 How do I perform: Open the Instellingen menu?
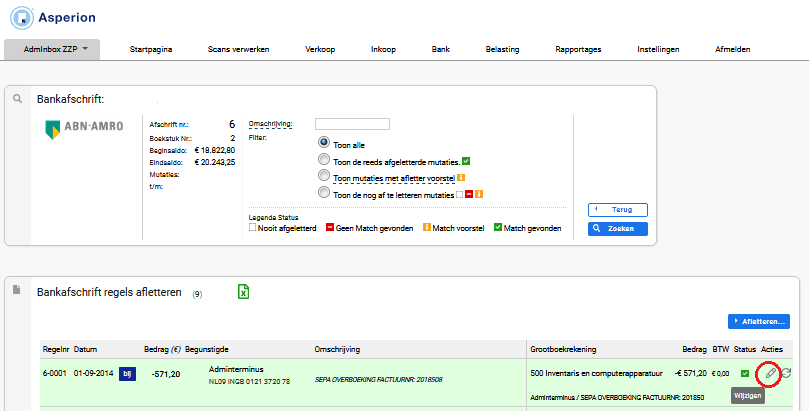point(658,50)
